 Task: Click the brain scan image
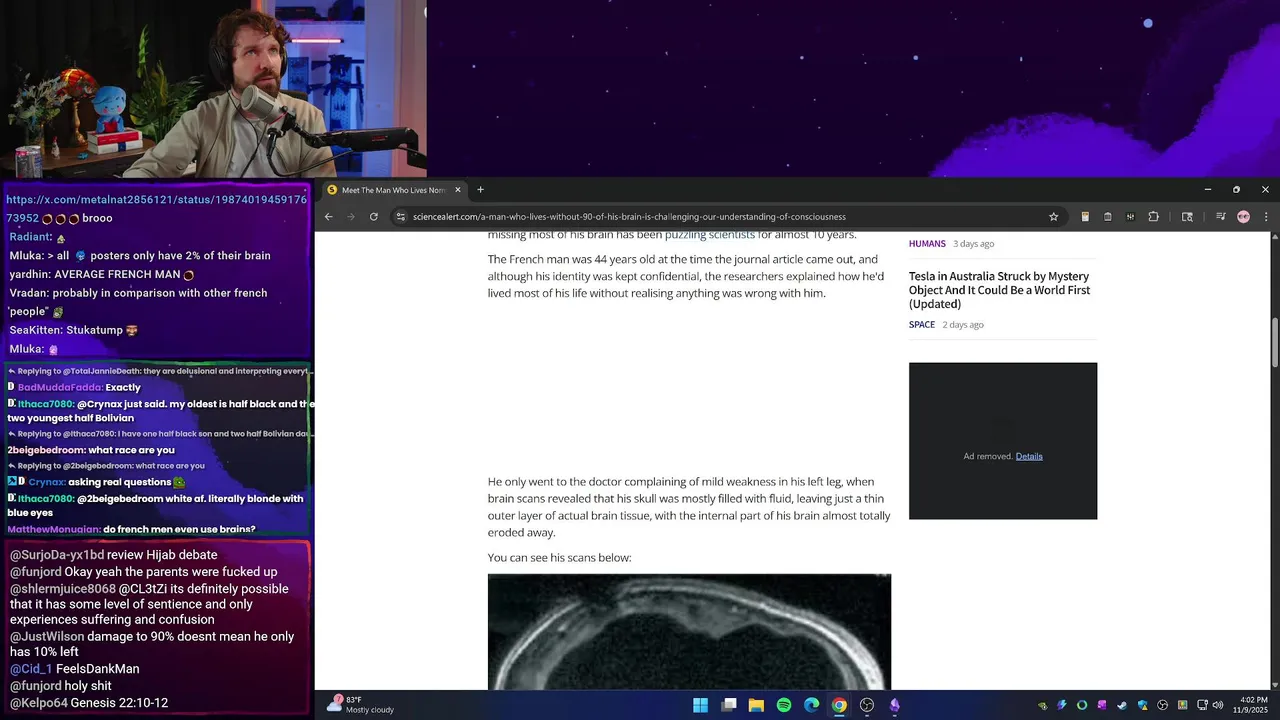(x=689, y=632)
